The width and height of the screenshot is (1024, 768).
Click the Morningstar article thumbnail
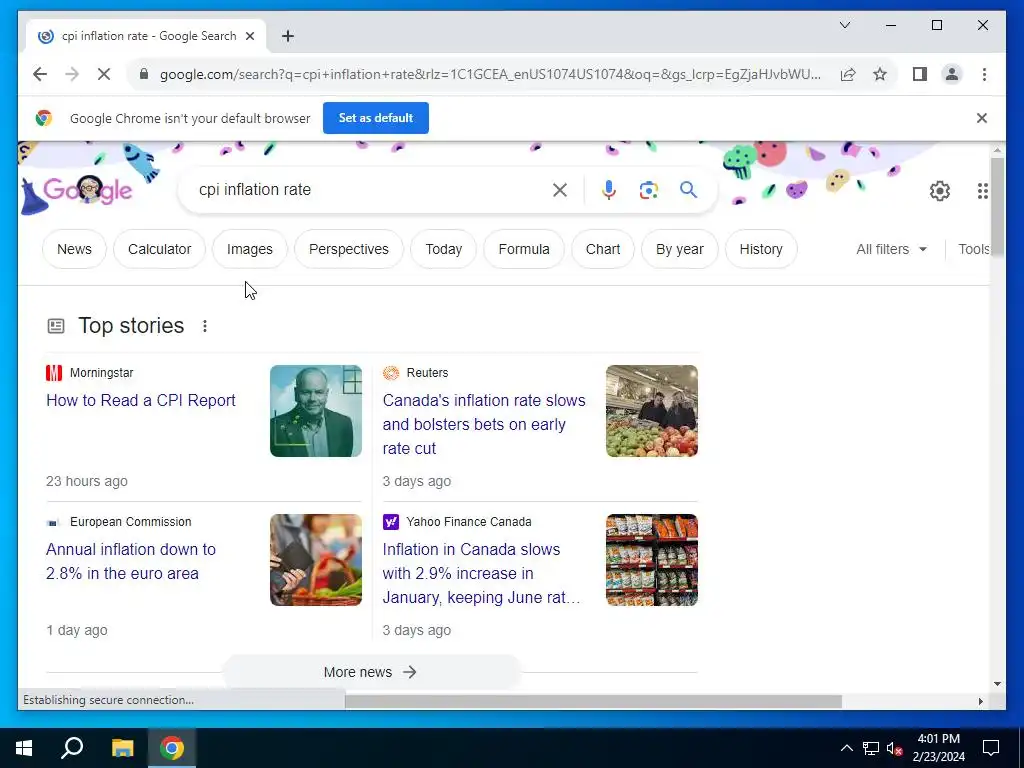316,411
